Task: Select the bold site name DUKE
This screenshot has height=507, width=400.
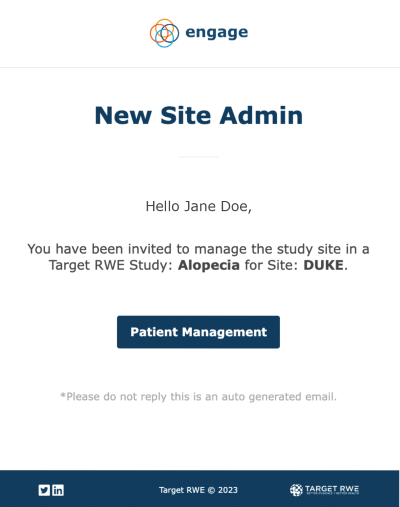Action: click(x=323, y=265)
